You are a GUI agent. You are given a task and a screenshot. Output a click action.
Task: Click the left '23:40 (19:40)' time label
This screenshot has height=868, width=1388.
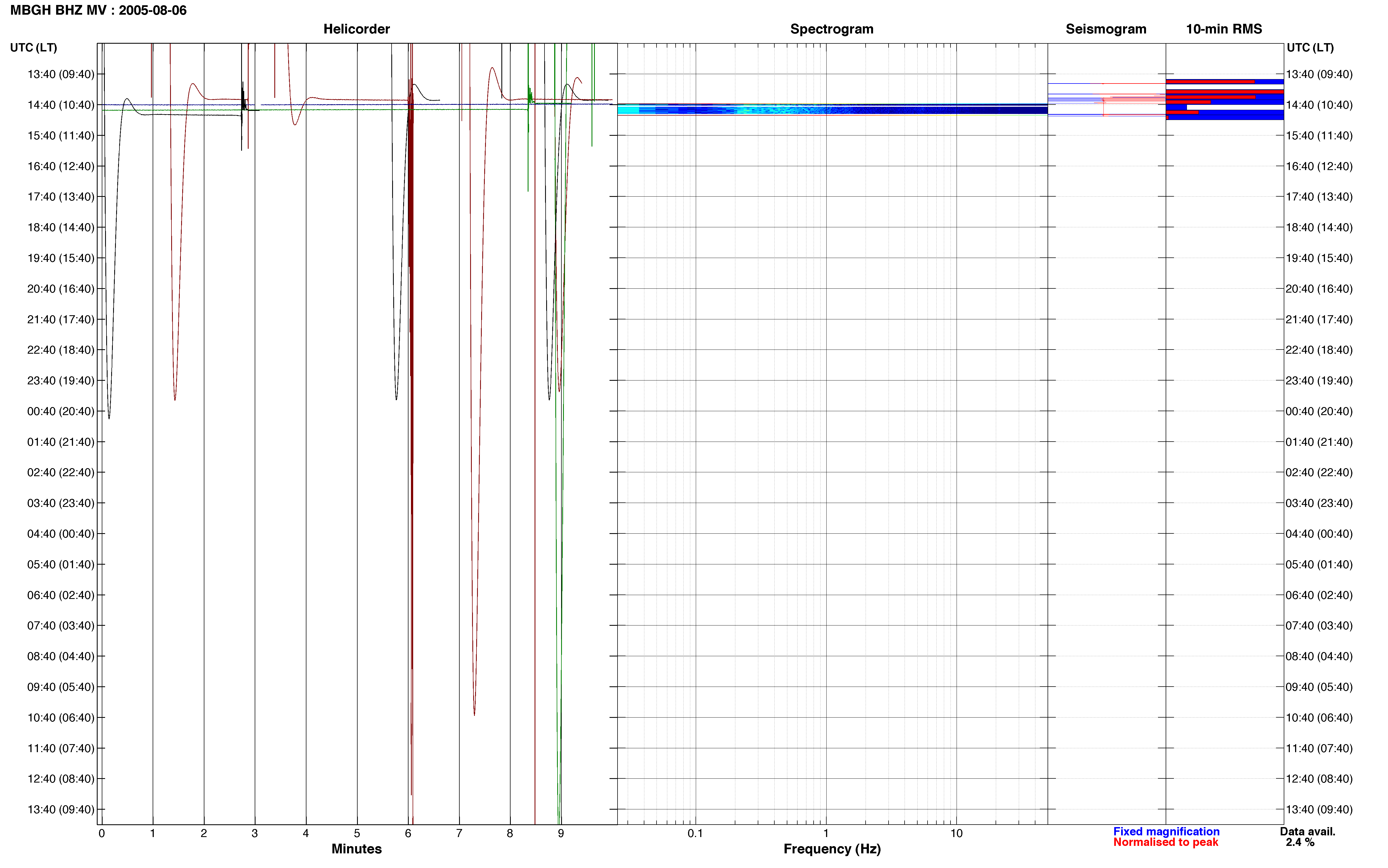(x=61, y=380)
